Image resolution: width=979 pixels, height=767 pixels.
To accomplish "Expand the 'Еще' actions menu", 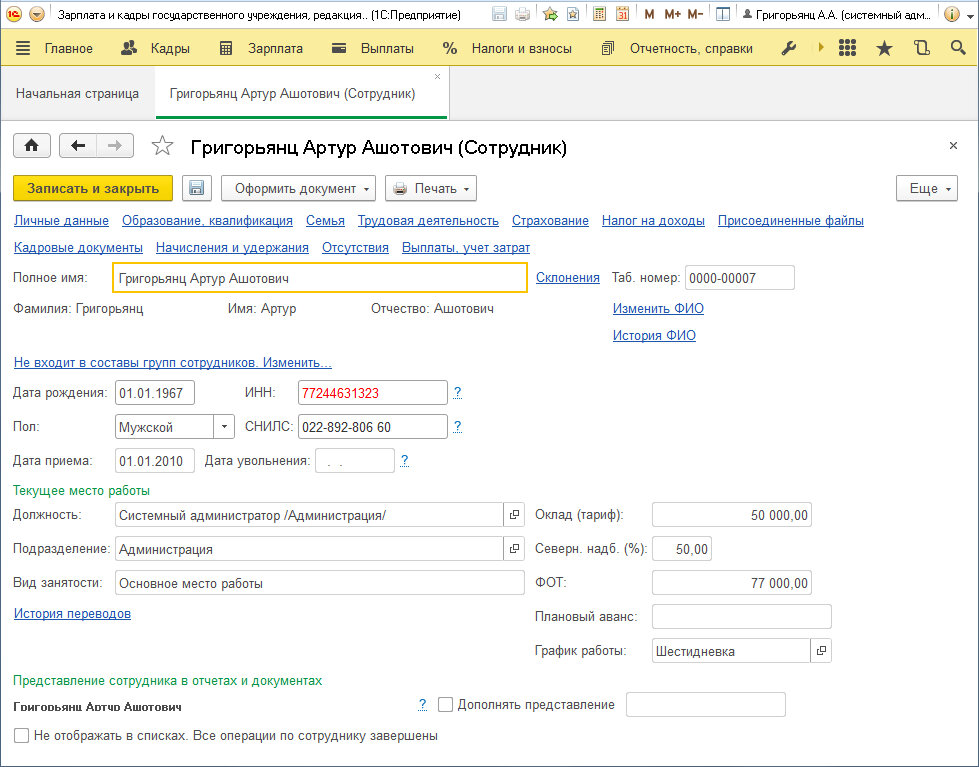I will coord(927,188).
